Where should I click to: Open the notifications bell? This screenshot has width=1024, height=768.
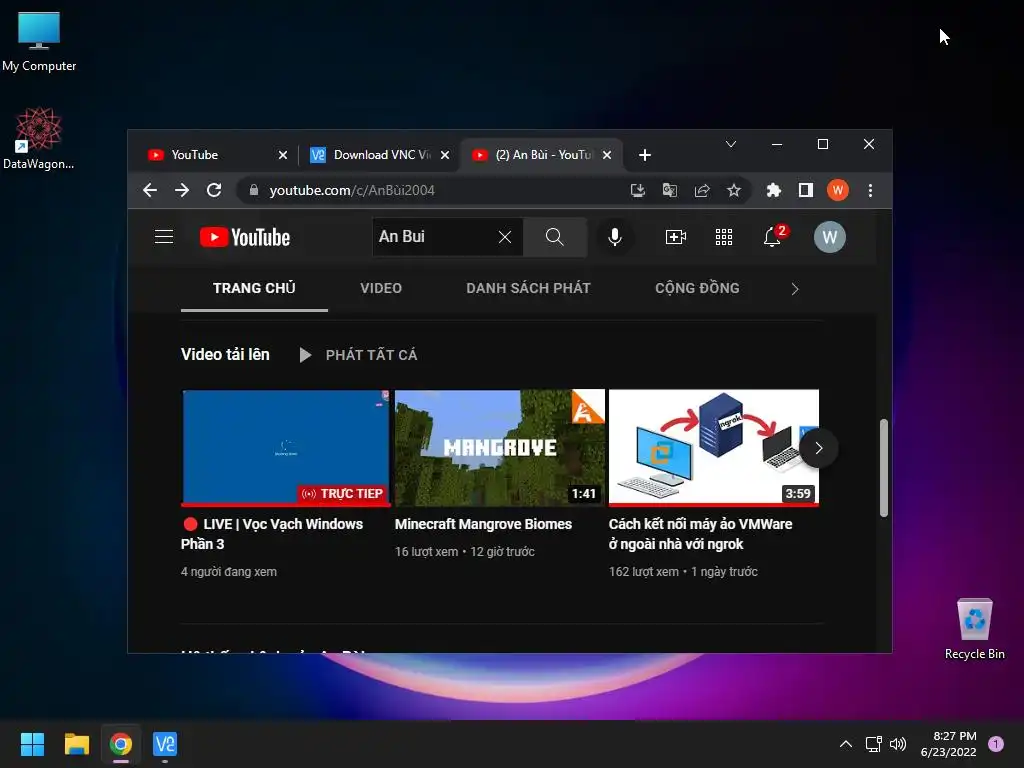(773, 237)
